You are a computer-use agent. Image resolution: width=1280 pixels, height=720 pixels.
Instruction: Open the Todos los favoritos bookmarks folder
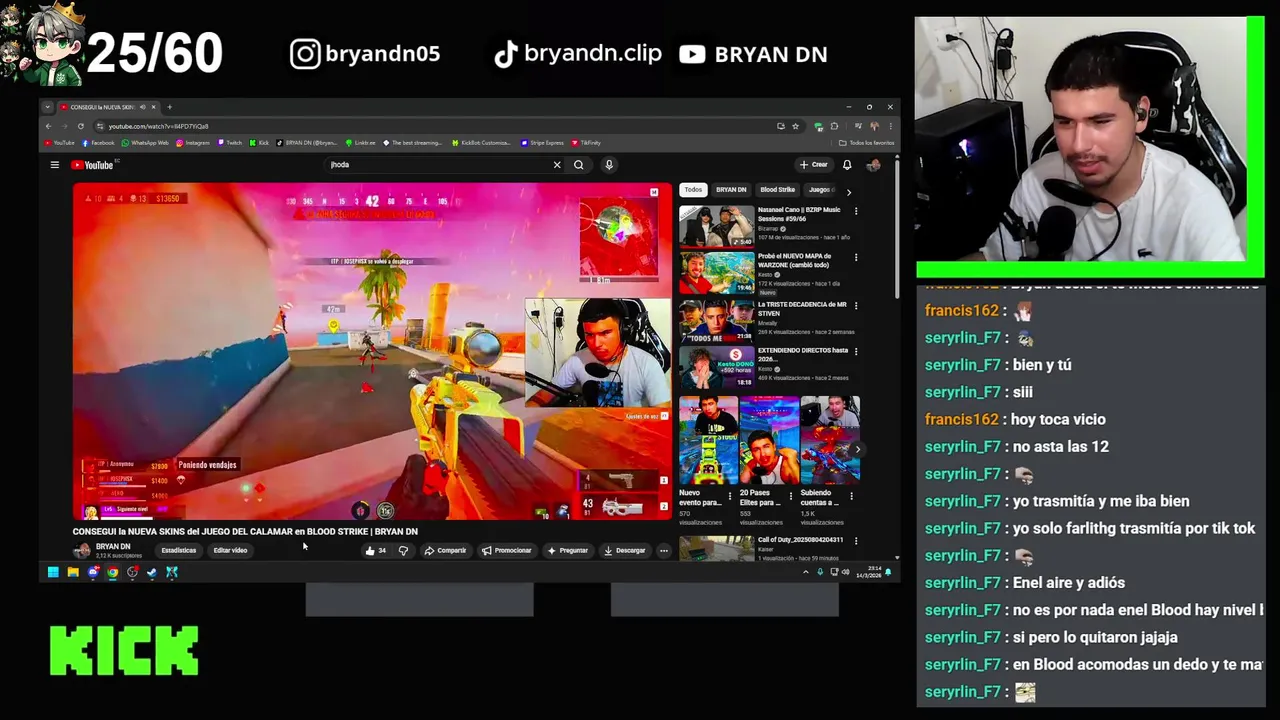click(x=868, y=143)
